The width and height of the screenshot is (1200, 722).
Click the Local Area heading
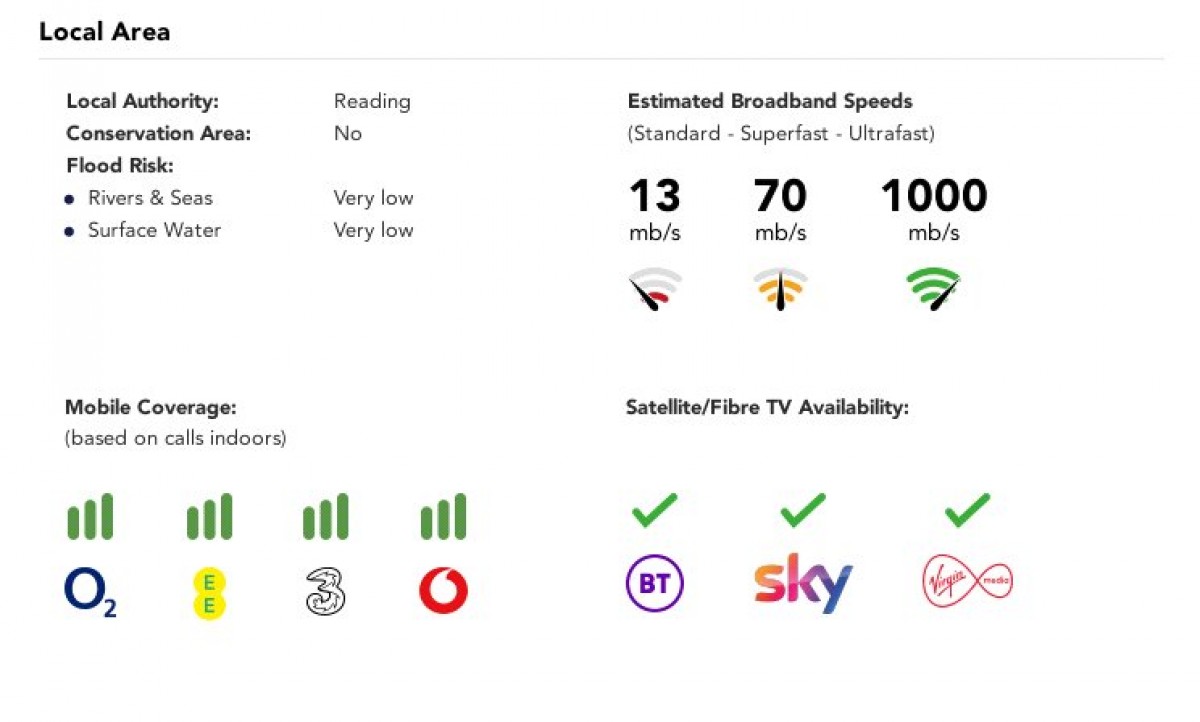104,32
